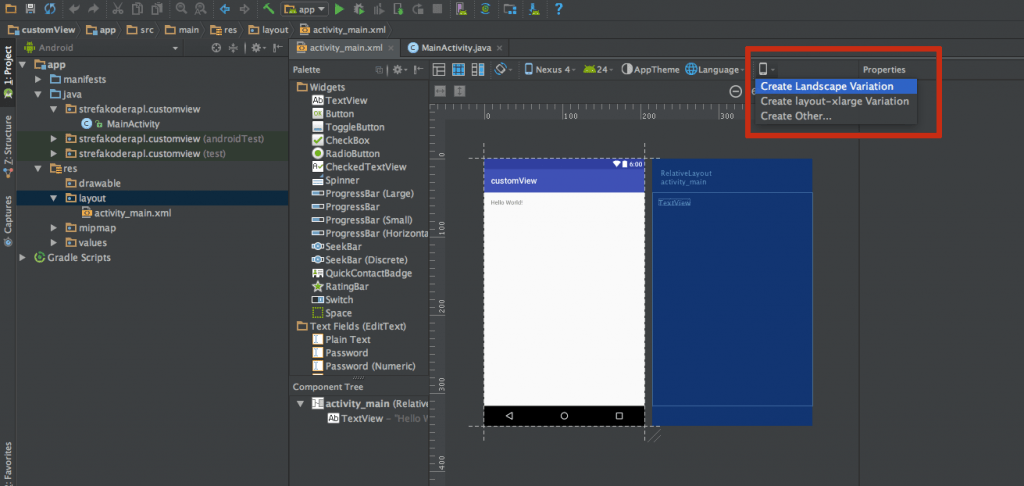
Task: Switch to the MainActivity.java tab
Action: coord(455,48)
